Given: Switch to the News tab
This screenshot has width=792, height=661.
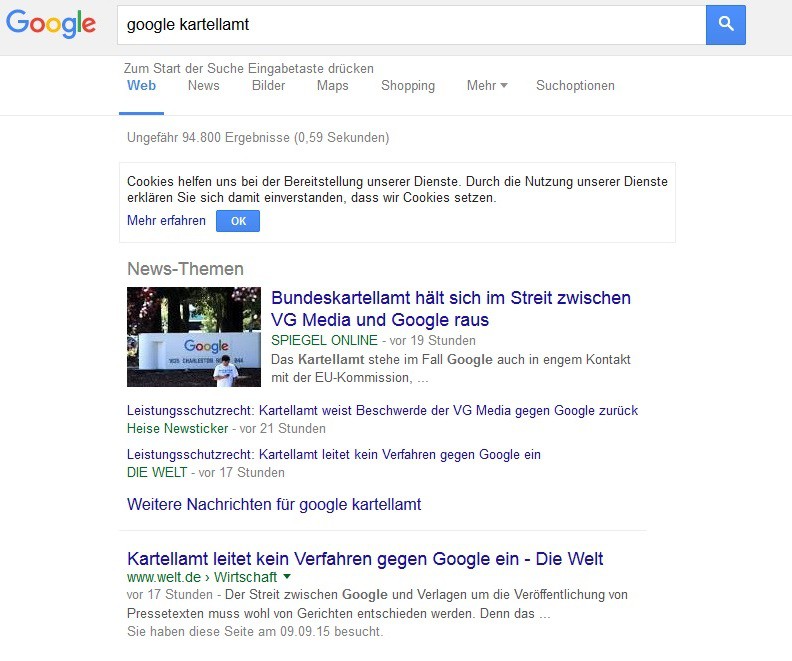Looking at the screenshot, I should pyautogui.click(x=204, y=85).
